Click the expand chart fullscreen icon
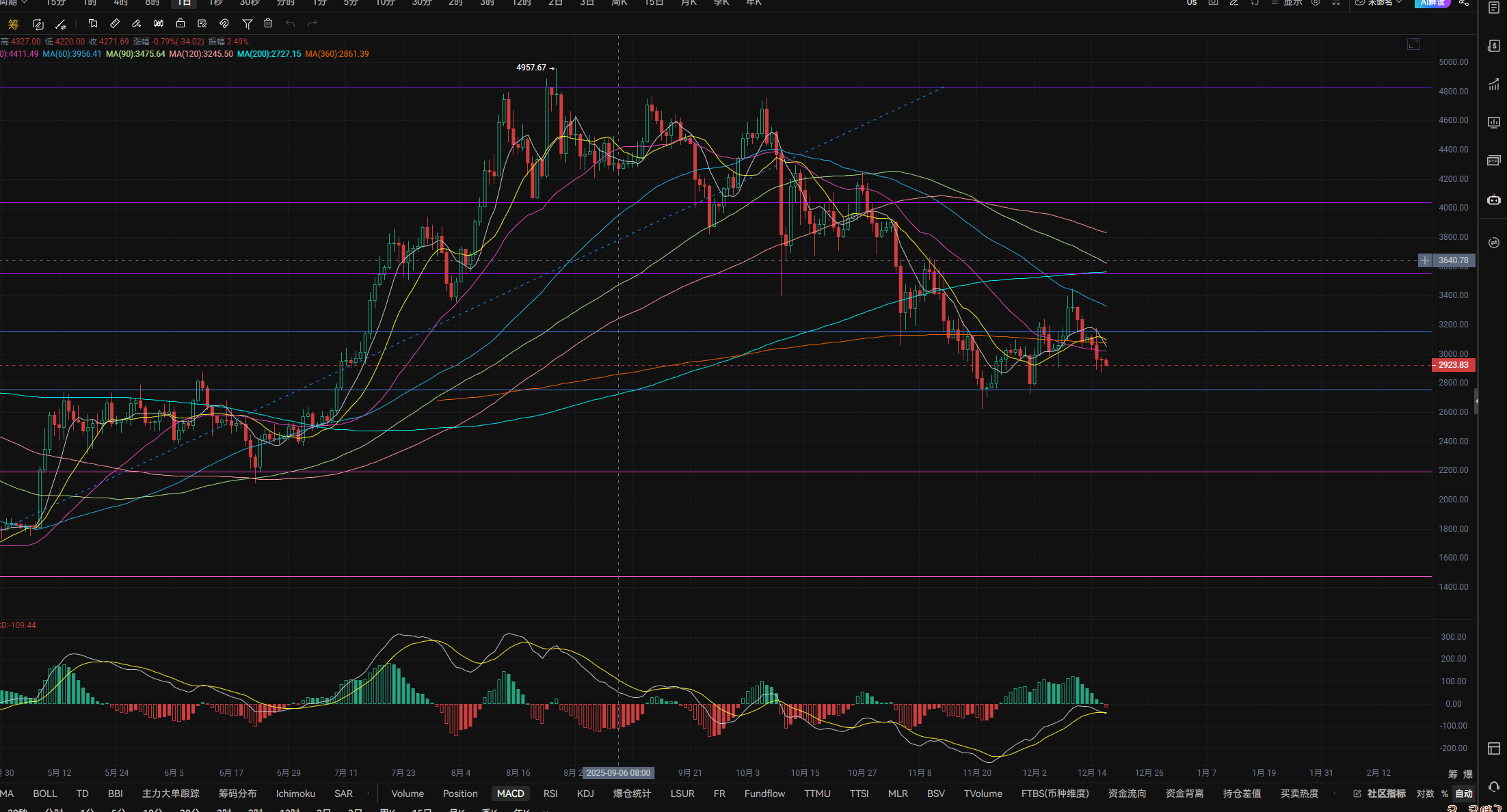1507x812 pixels. [1413, 44]
